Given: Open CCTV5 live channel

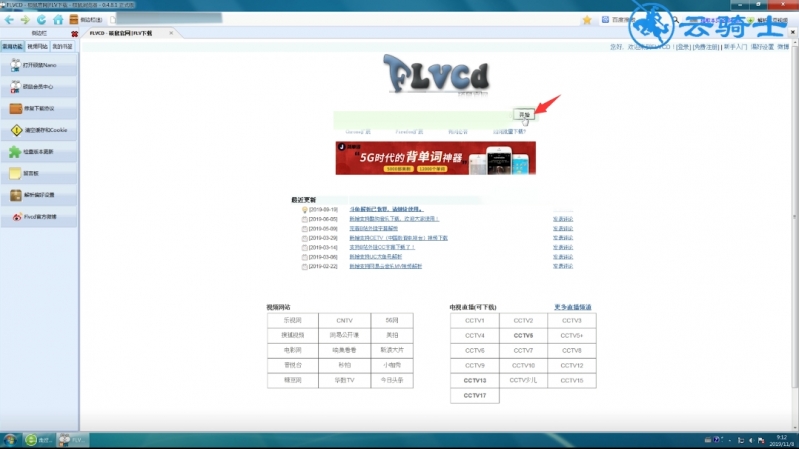Looking at the screenshot, I should coord(523,336).
